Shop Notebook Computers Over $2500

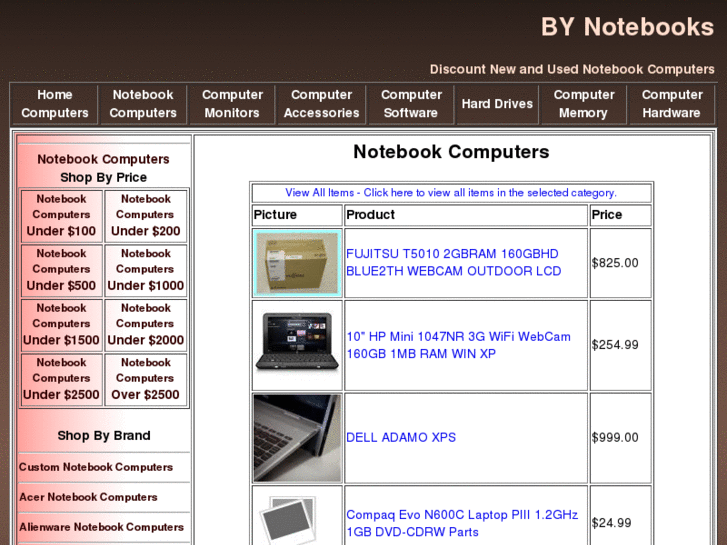[146, 379]
